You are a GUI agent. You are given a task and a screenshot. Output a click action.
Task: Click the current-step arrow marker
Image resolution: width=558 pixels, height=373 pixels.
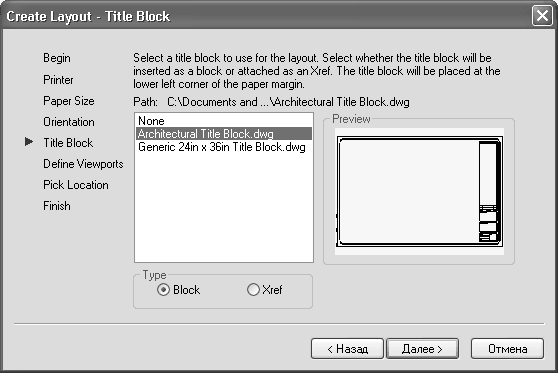coord(29,142)
